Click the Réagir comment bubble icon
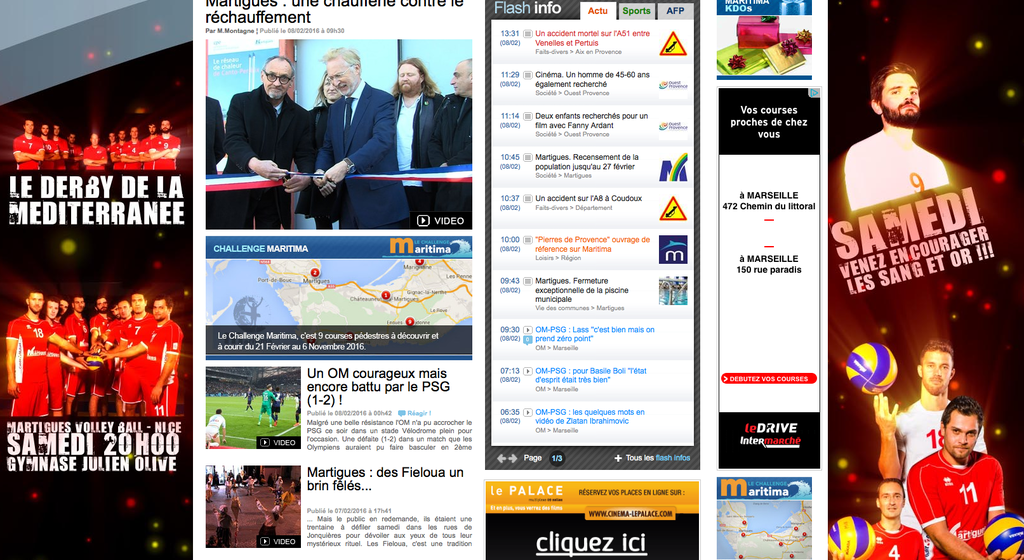Image resolution: width=1024 pixels, height=560 pixels. 401,413
